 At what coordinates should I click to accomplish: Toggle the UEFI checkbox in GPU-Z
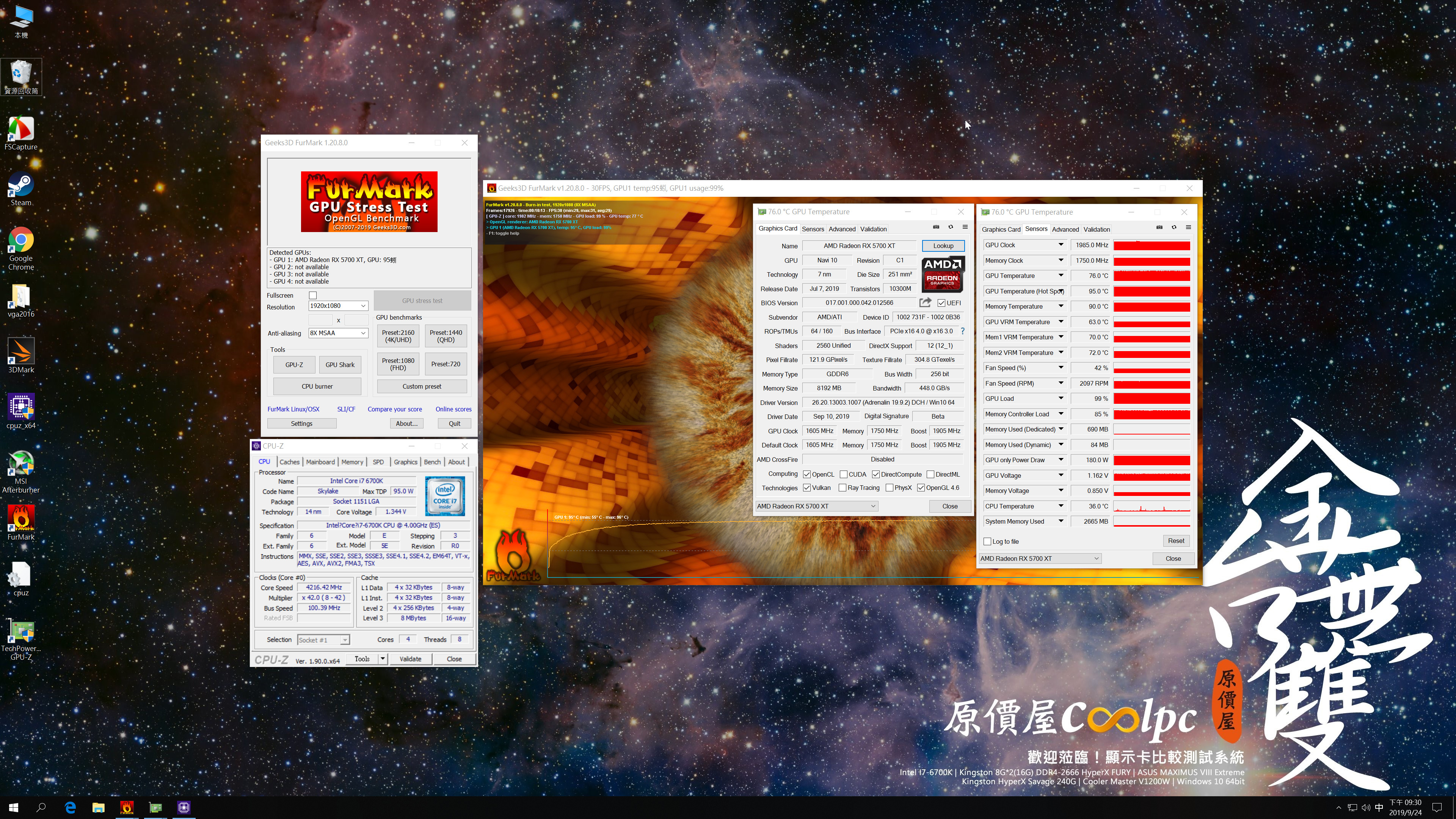(941, 303)
